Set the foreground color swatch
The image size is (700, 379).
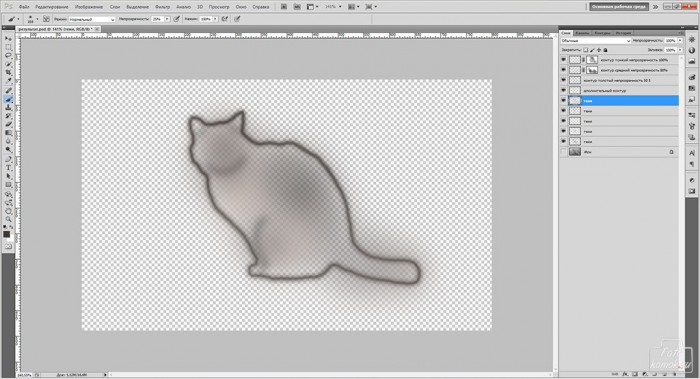6,234
